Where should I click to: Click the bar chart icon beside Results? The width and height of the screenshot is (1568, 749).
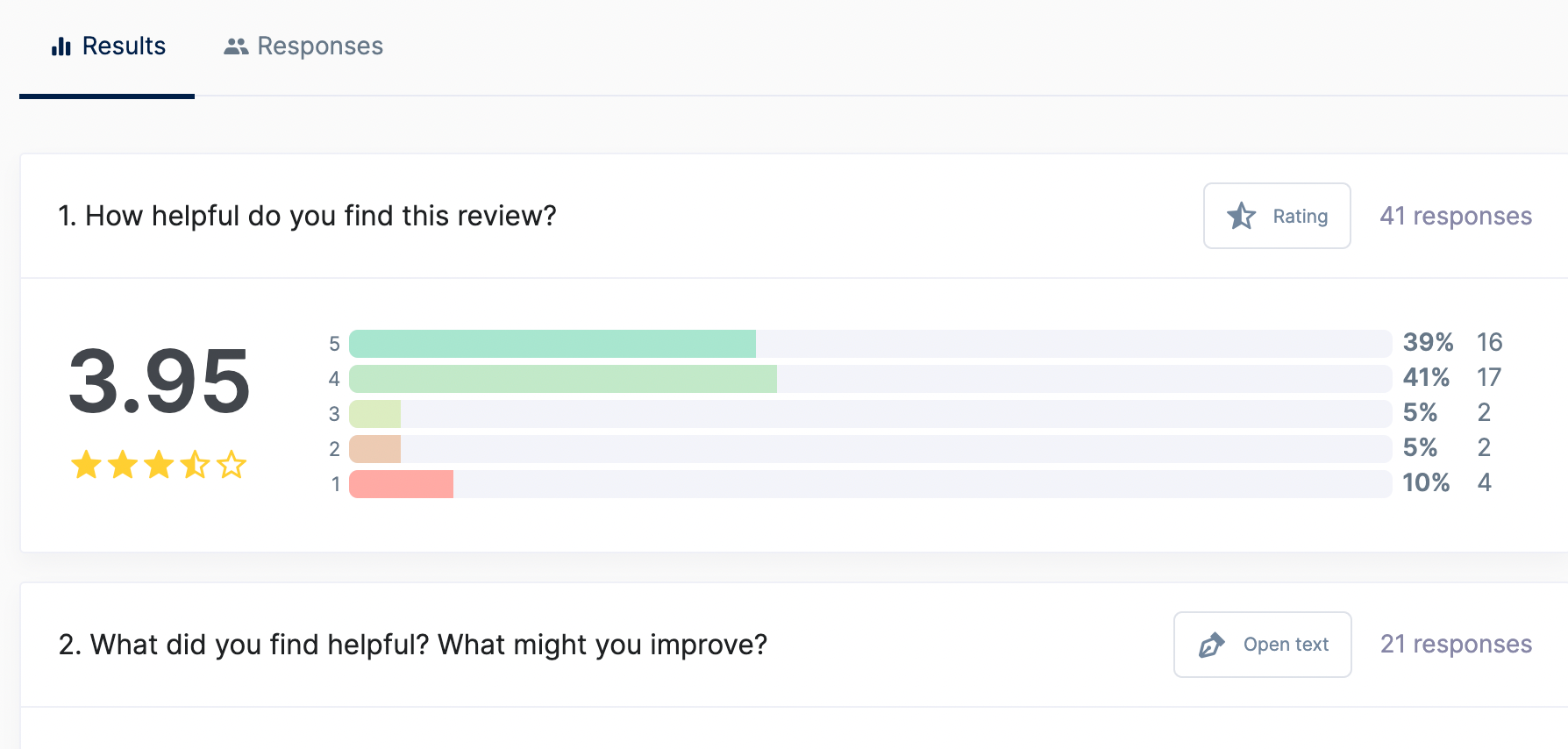(x=61, y=46)
